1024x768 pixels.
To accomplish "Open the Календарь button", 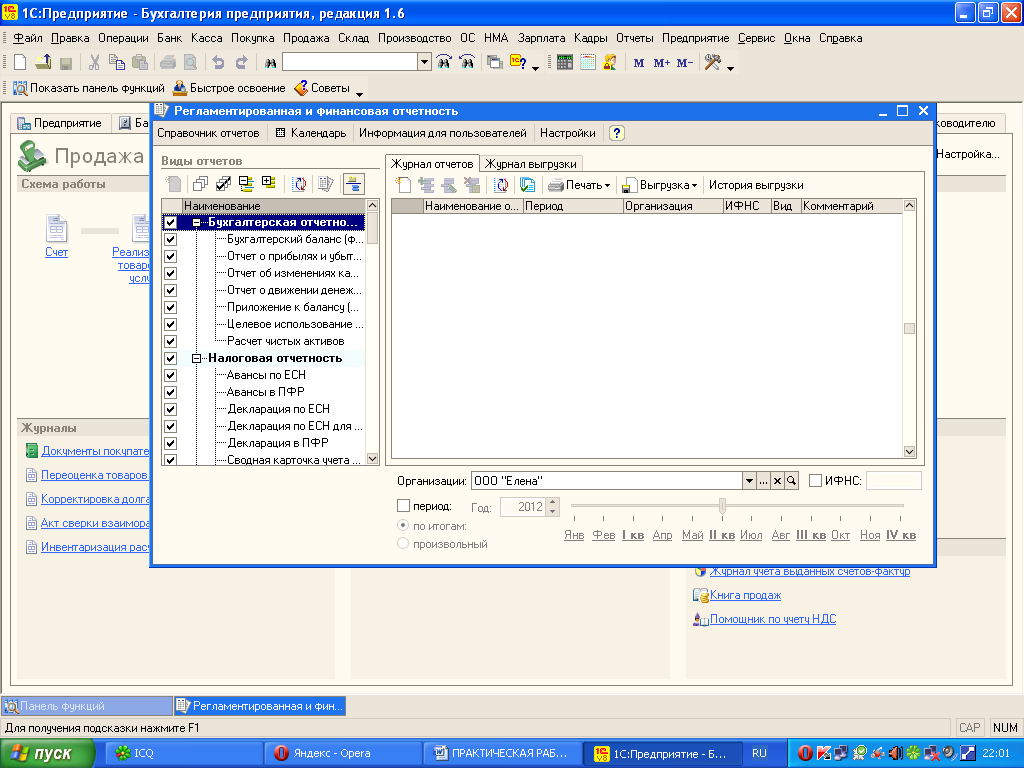I will [x=311, y=133].
